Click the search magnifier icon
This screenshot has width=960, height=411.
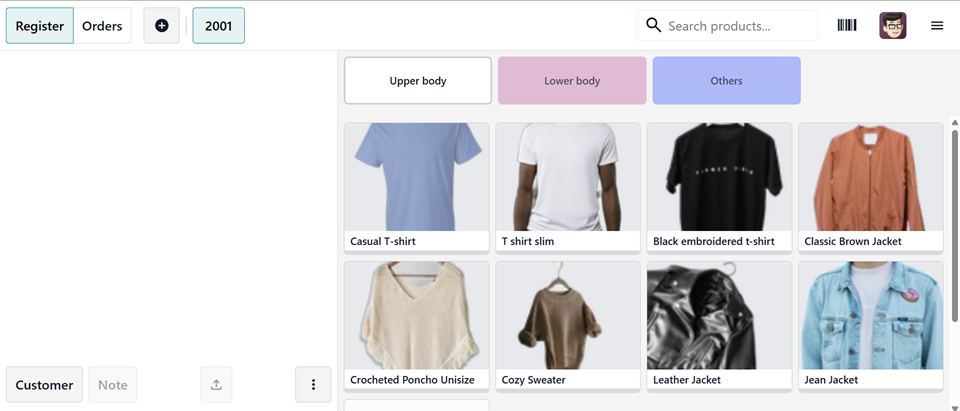pos(653,26)
